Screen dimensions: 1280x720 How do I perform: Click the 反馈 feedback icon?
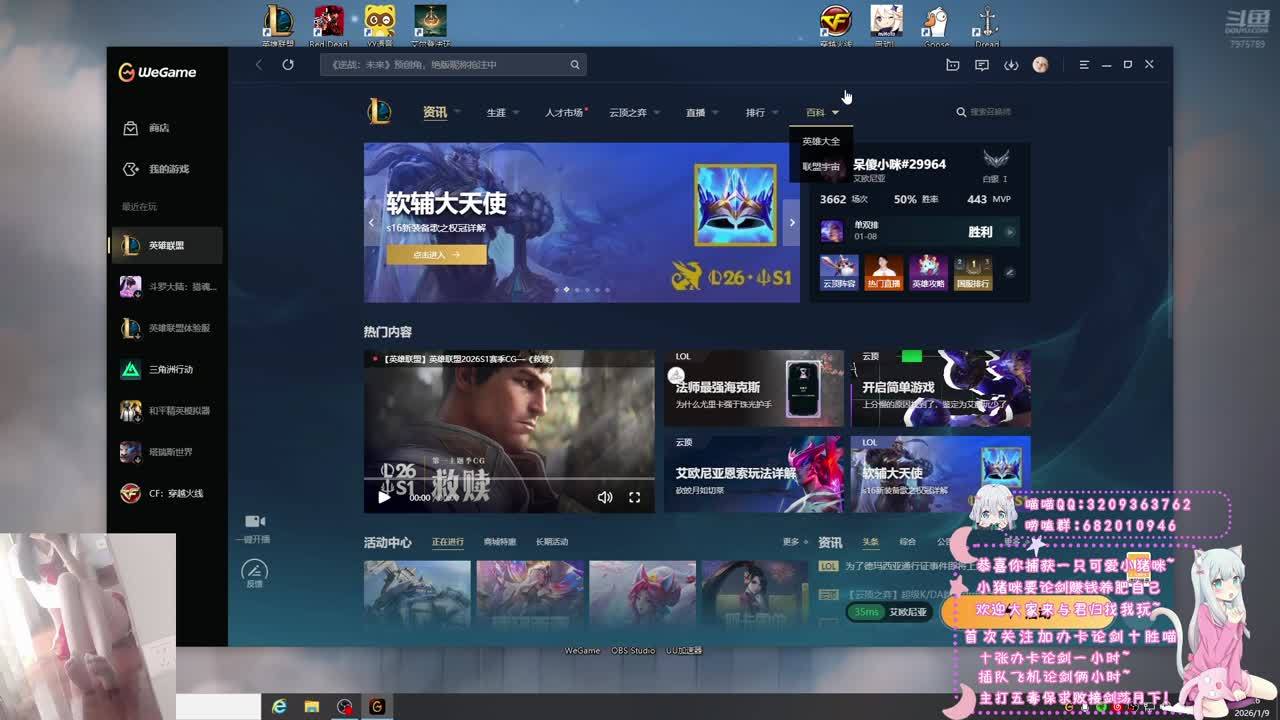click(x=255, y=571)
